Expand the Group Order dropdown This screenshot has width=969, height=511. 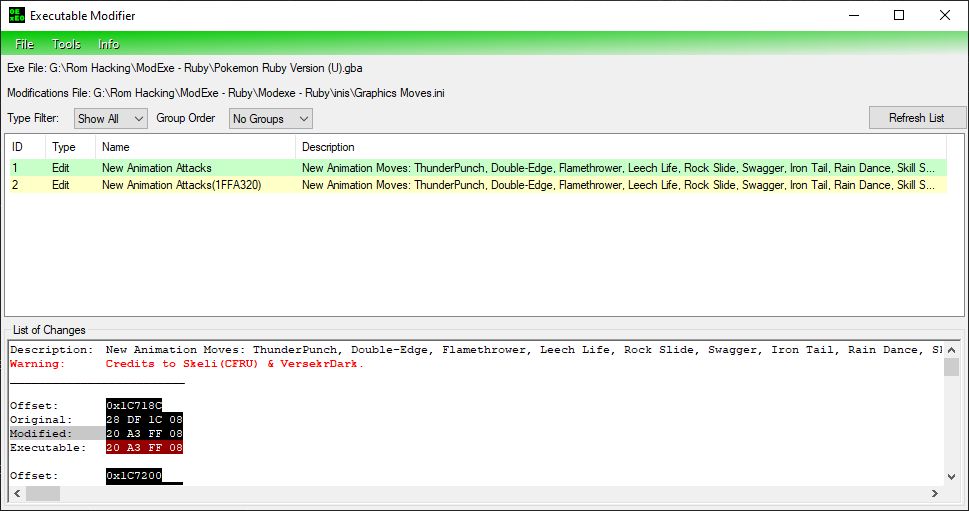click(x=271, y=118)
